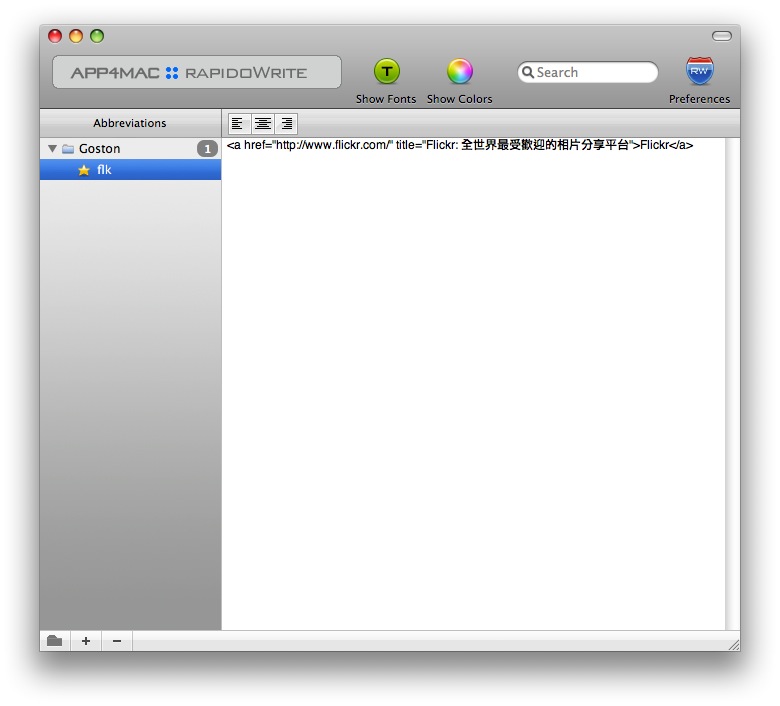Click the Search field
780x706 pixels.
click(x=587, y=73)
